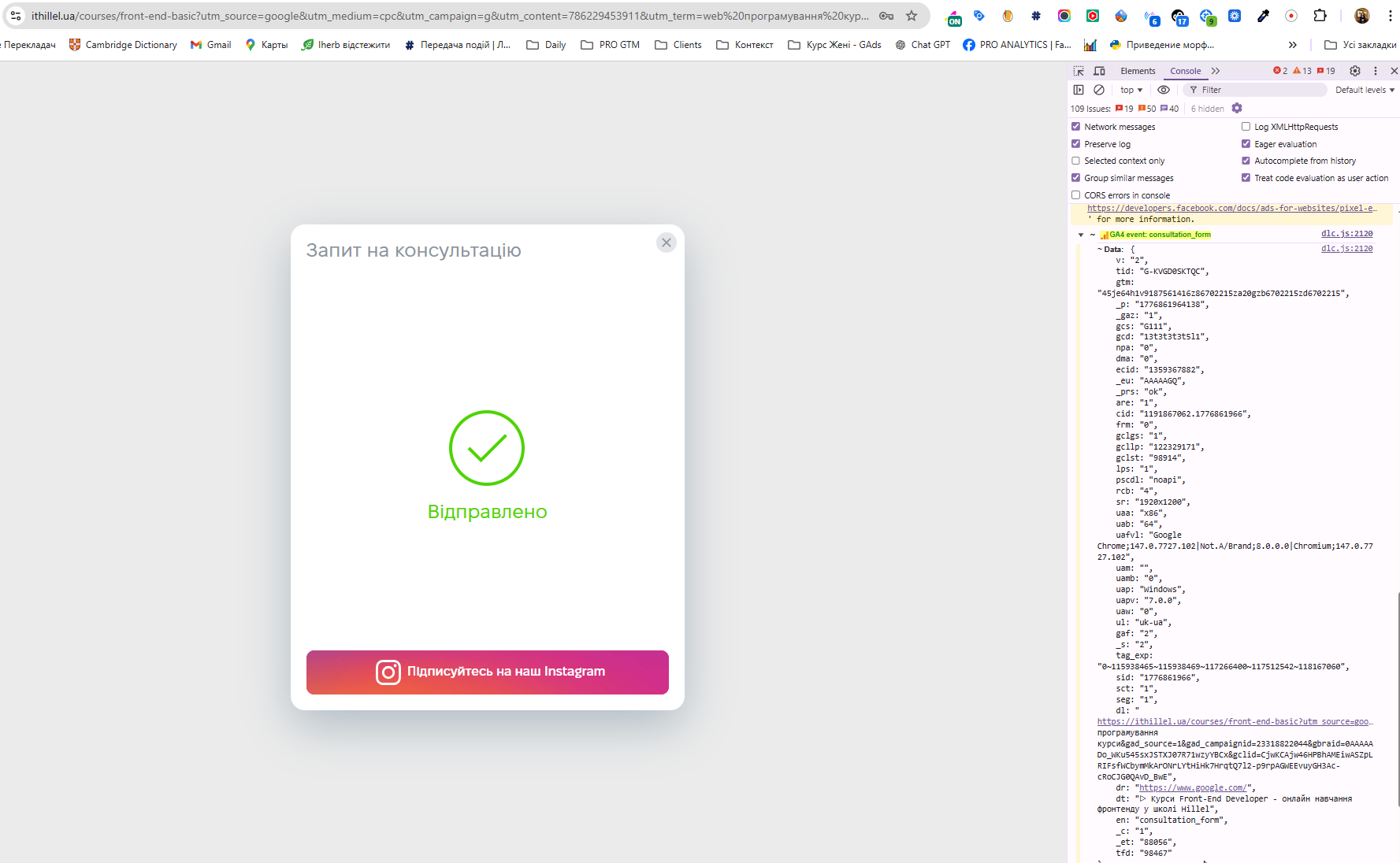The image size is (1400, 863).
Task: Open the Усі закладки all bookmarks folder
Action: (1361, 45)
